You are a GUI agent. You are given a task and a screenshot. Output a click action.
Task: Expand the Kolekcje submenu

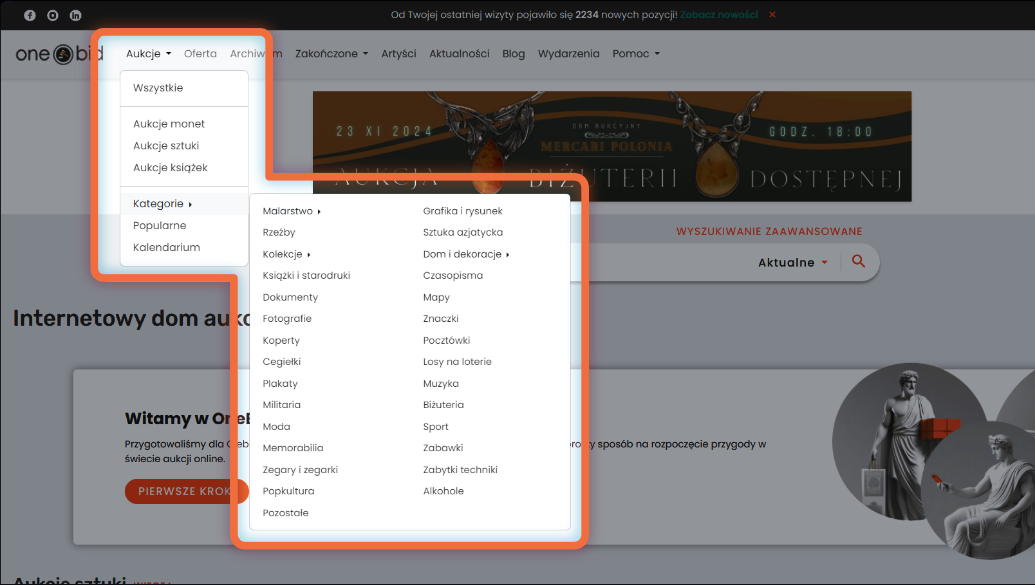pos(286,254)
